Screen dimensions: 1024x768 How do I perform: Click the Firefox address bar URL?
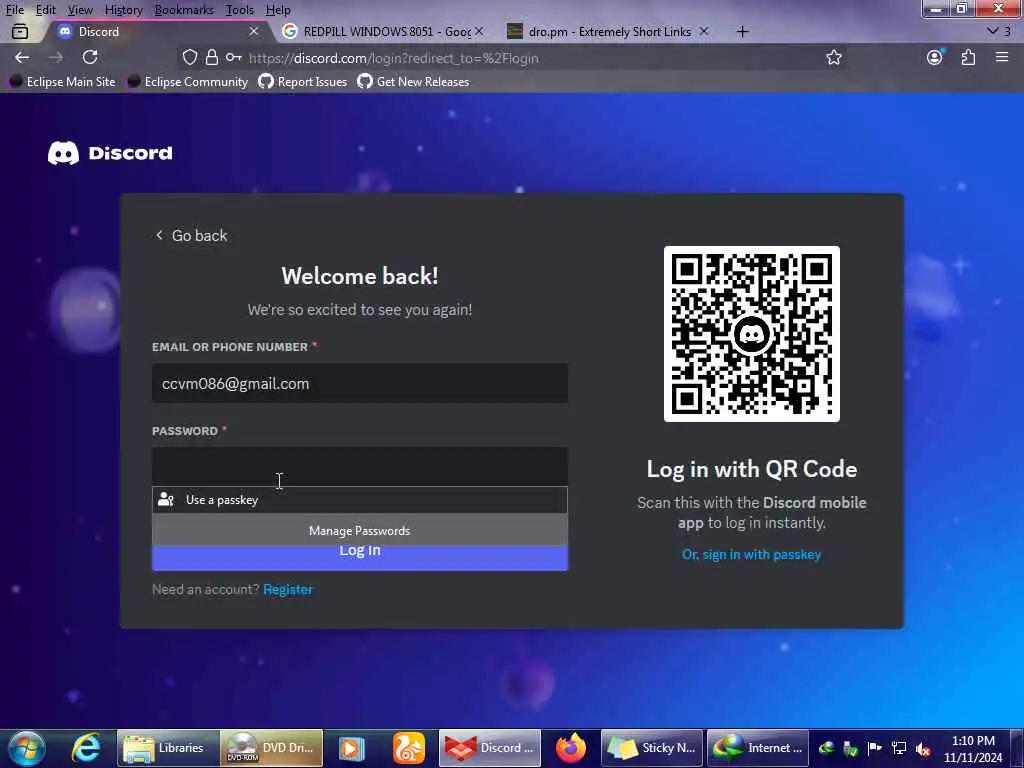(x=394, y=58)
